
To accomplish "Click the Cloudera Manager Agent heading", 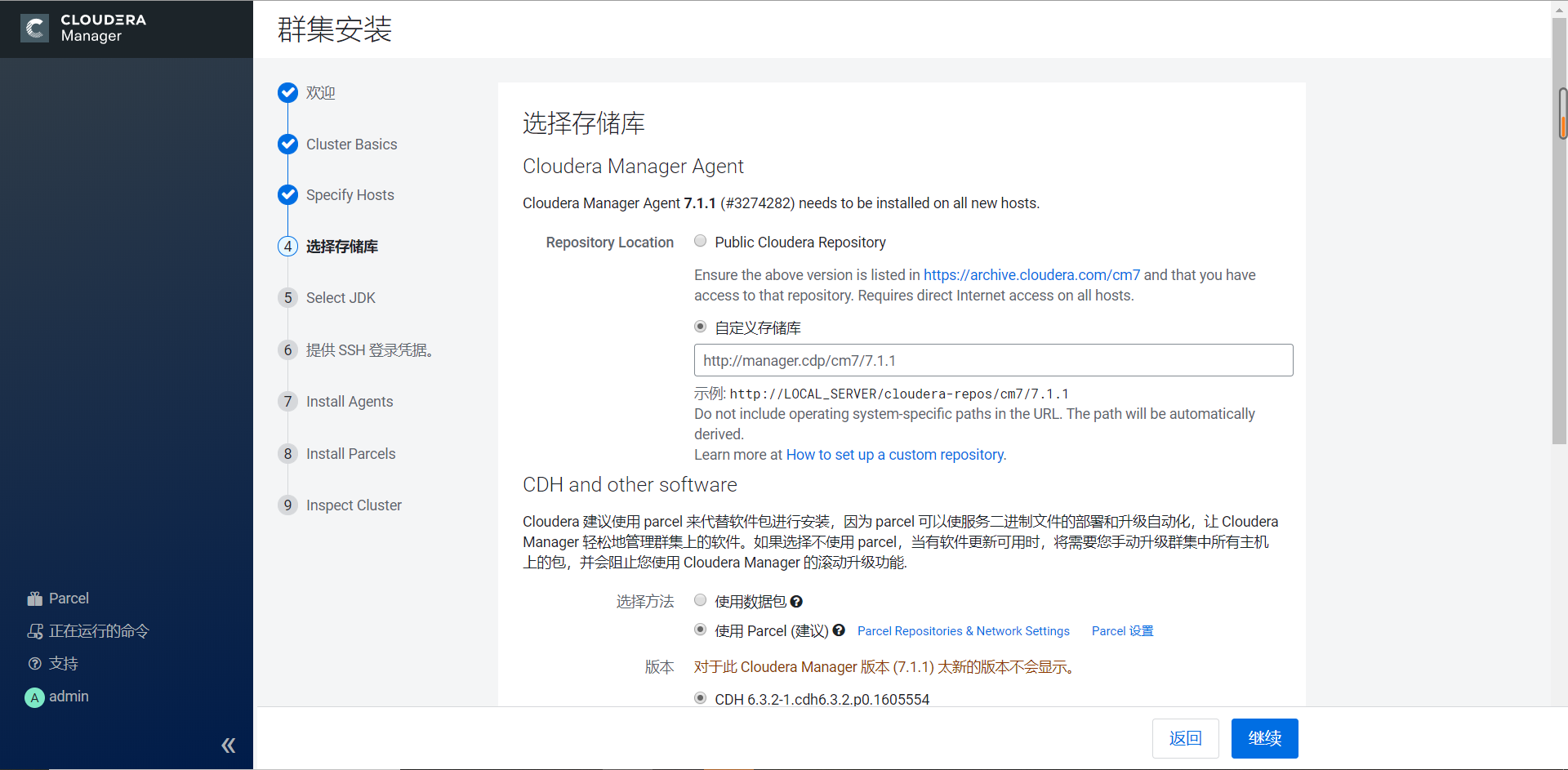I will tap(633, 167).
